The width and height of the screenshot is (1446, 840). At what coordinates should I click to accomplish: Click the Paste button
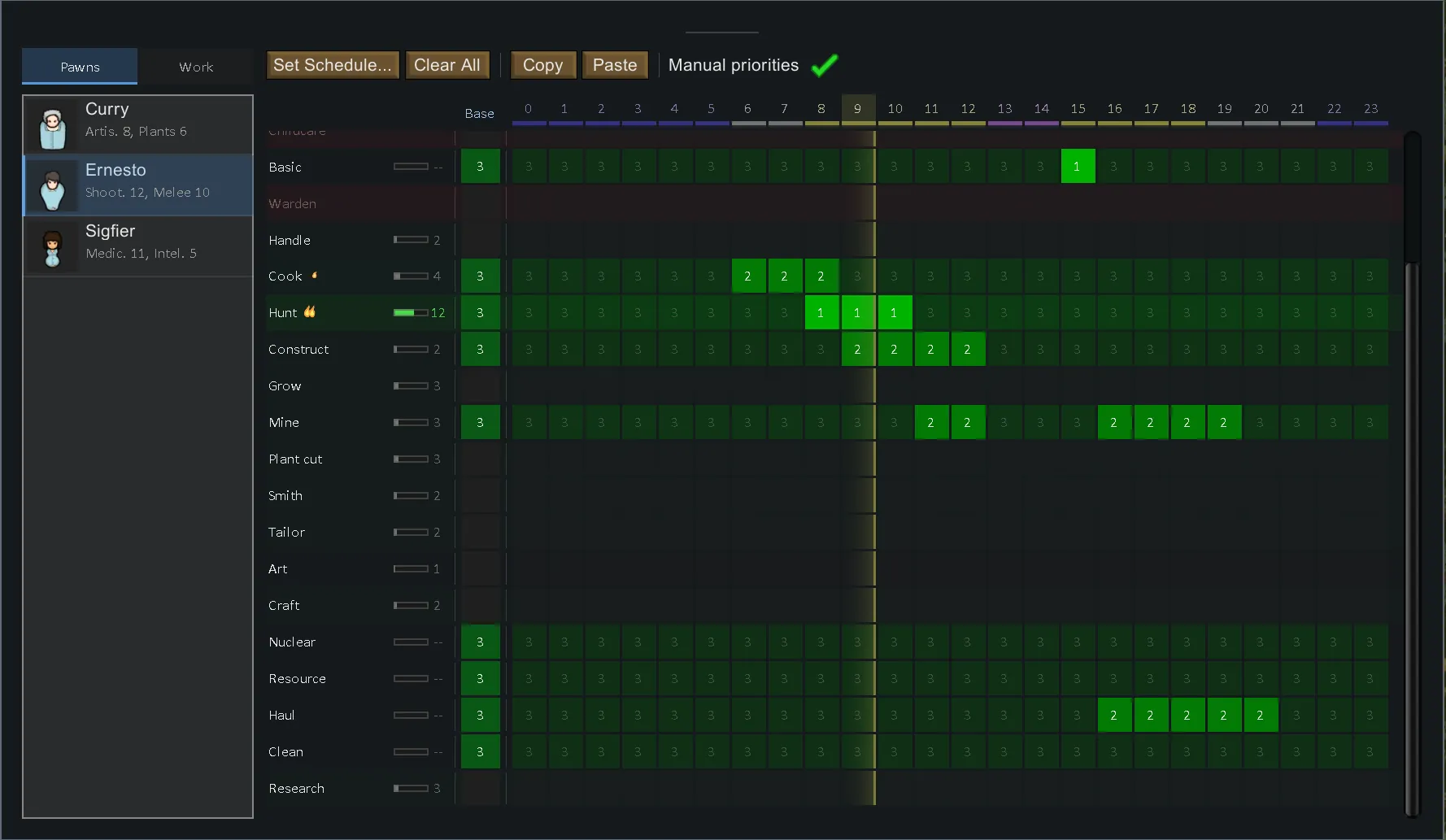(615, 65)
